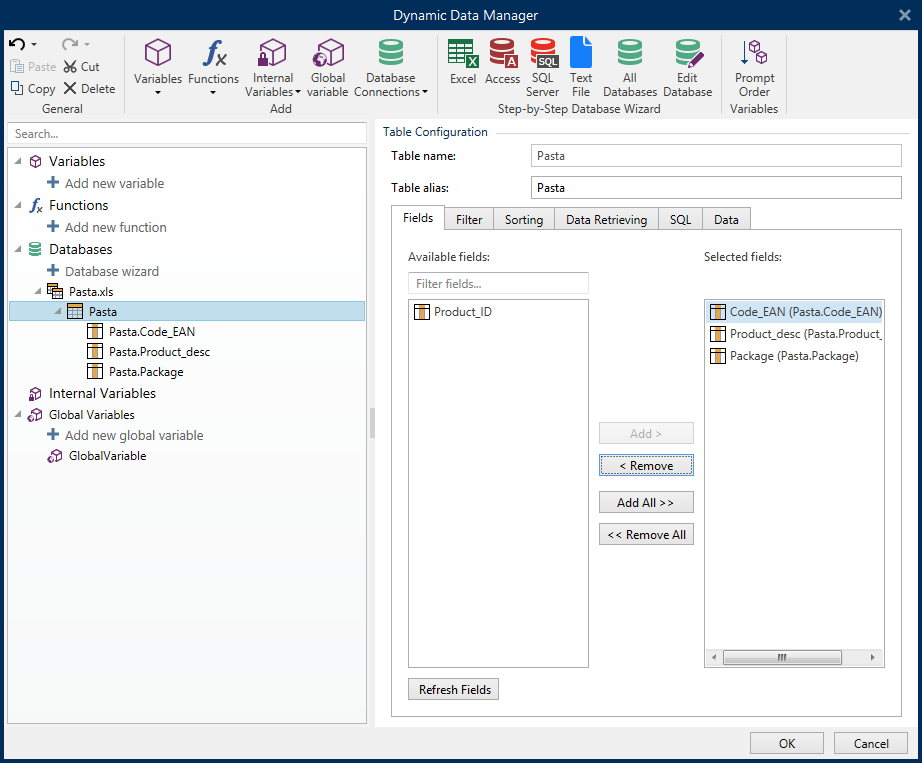Open the Internal Variables dropdown

[x=273, y=68]
